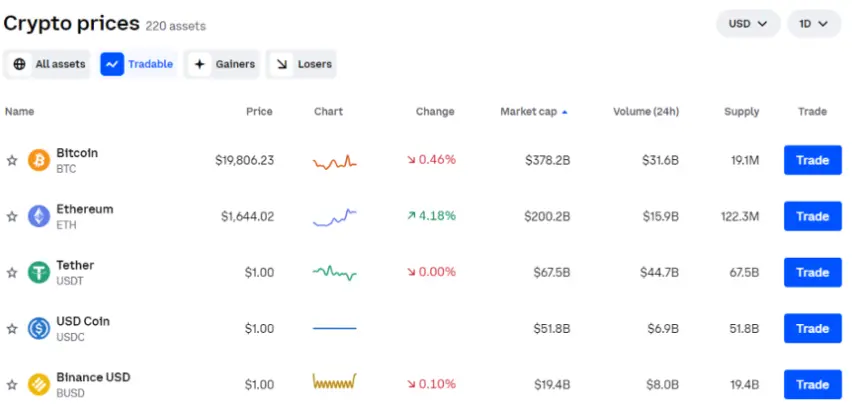Sort by the Supply column header
The height and width of the screenshot is (407, 852).
(742, 111)
